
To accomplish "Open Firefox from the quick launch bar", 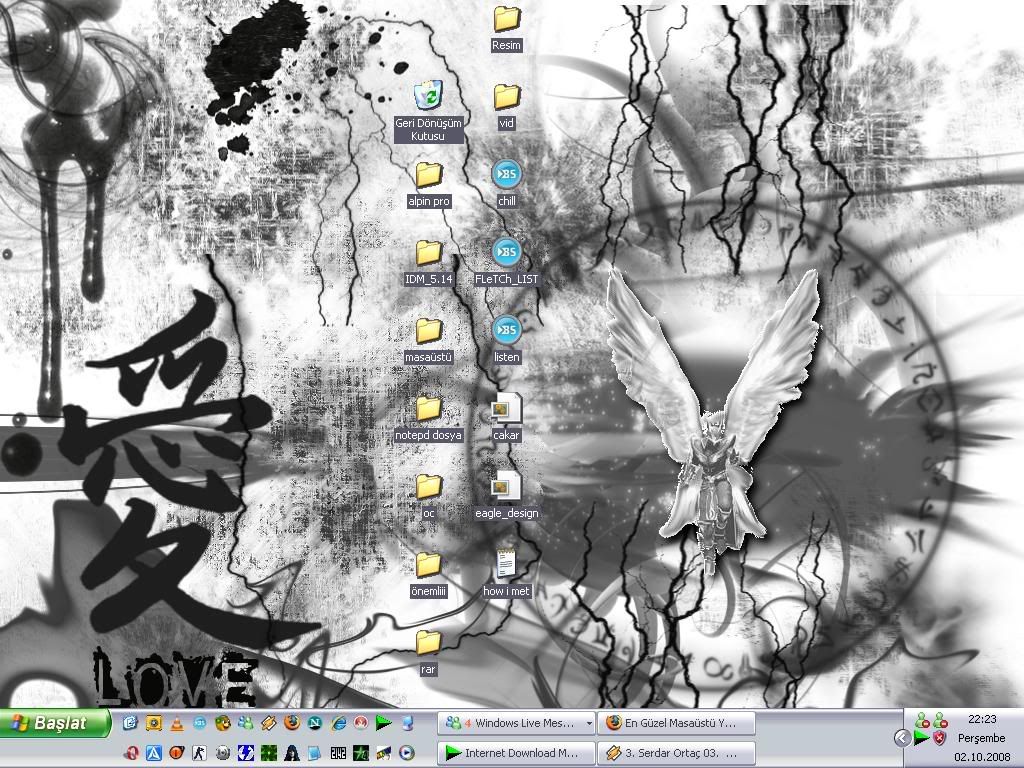I will [x=291, y=723].
